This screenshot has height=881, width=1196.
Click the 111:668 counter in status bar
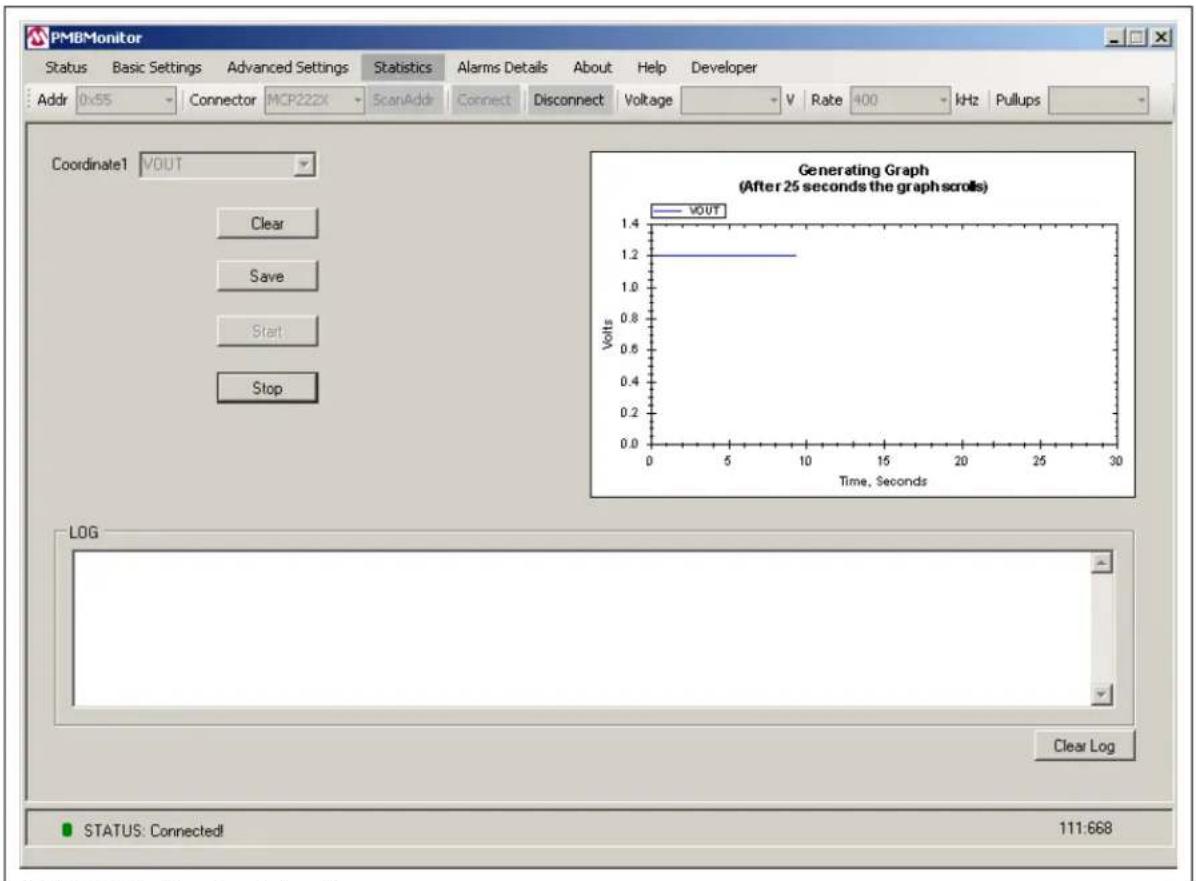pyautogui.click(x=1085, y=828)
